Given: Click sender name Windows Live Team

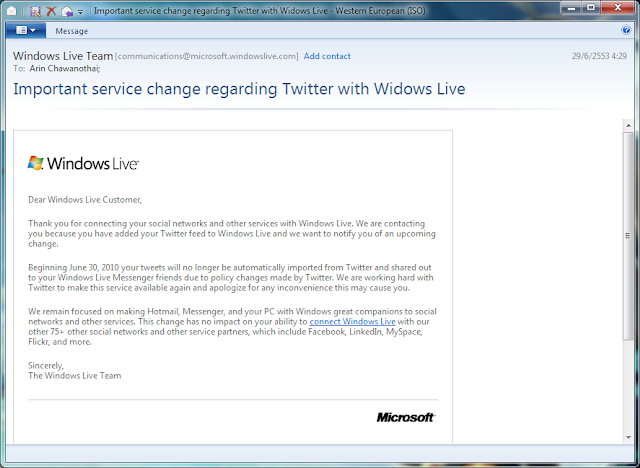Looking at the screenshot, I should coord(63,55).
